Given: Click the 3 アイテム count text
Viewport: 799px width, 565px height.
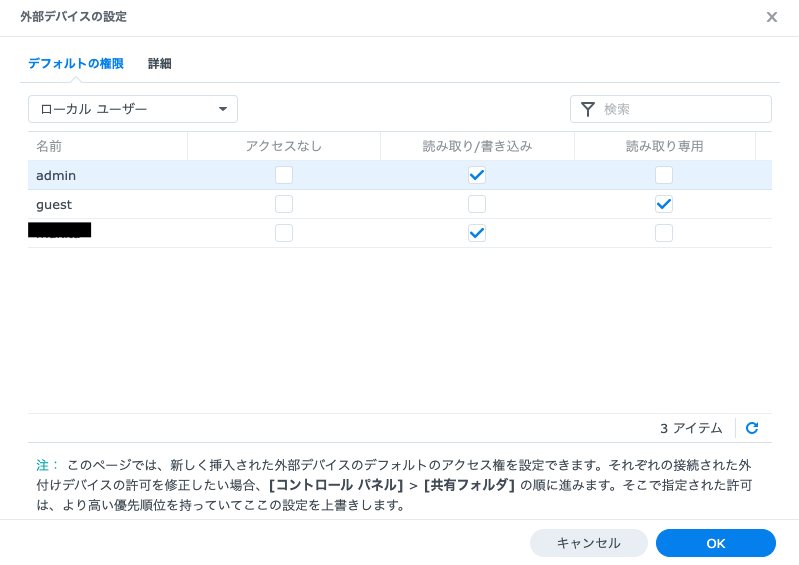Looking at the screenshot, I should point(691,428).
